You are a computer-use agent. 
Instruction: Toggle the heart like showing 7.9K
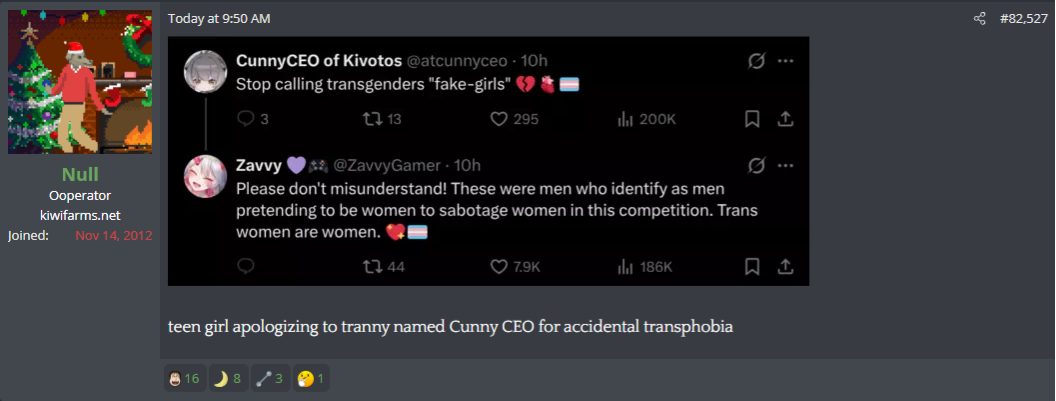pyautogui.click(x=500, y=267)
